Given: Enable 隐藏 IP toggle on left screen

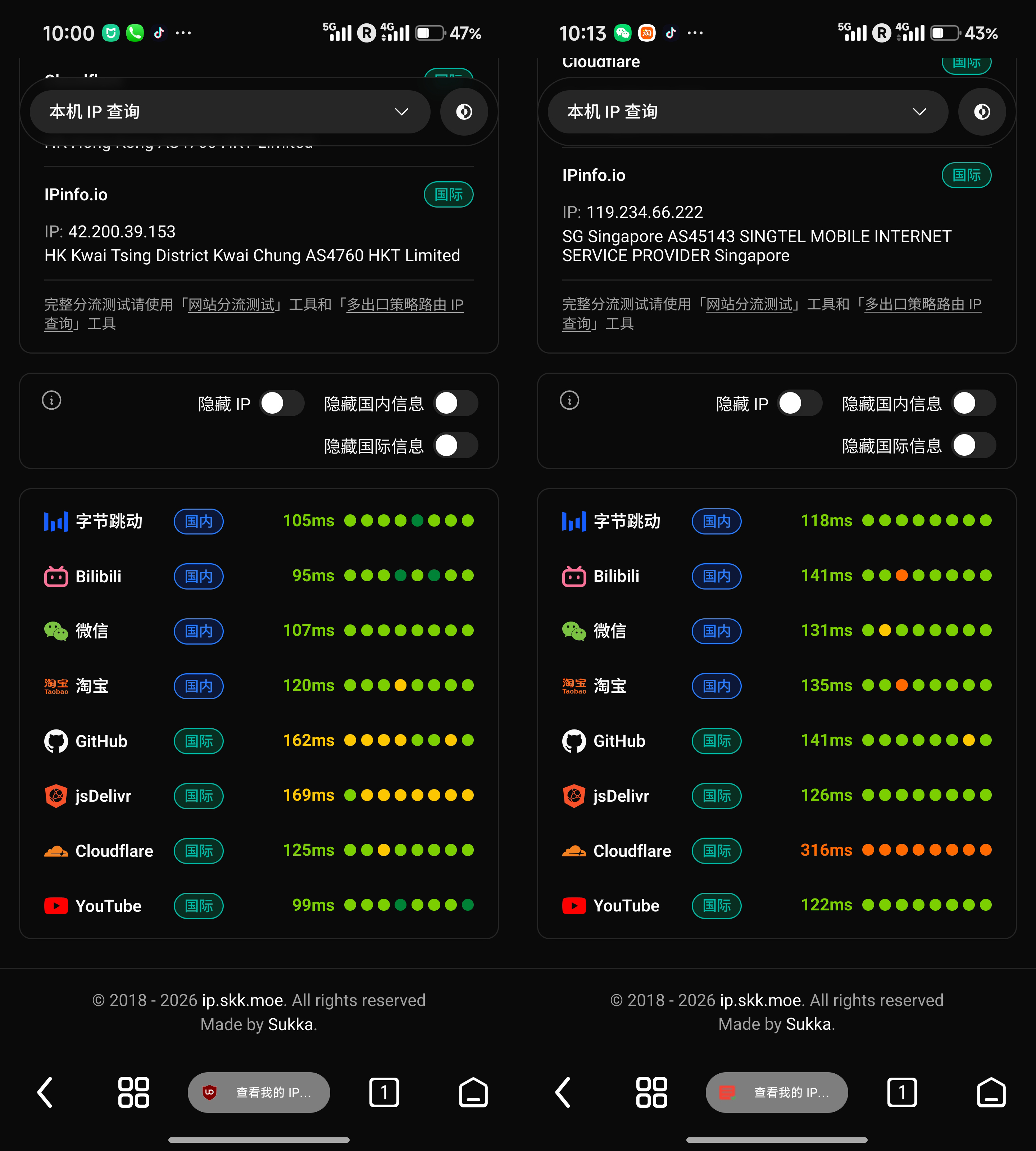Looking at the screenshot, I should tap(282, 404).
